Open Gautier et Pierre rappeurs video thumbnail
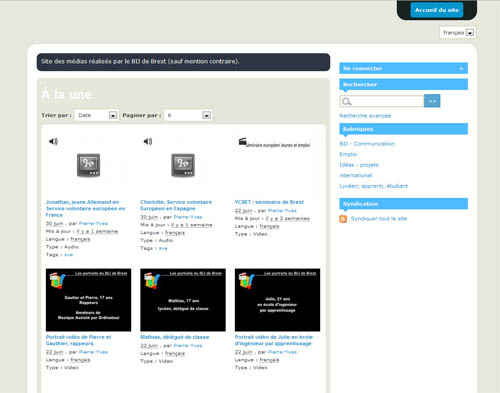500x393 pixels. coord(88,300)
